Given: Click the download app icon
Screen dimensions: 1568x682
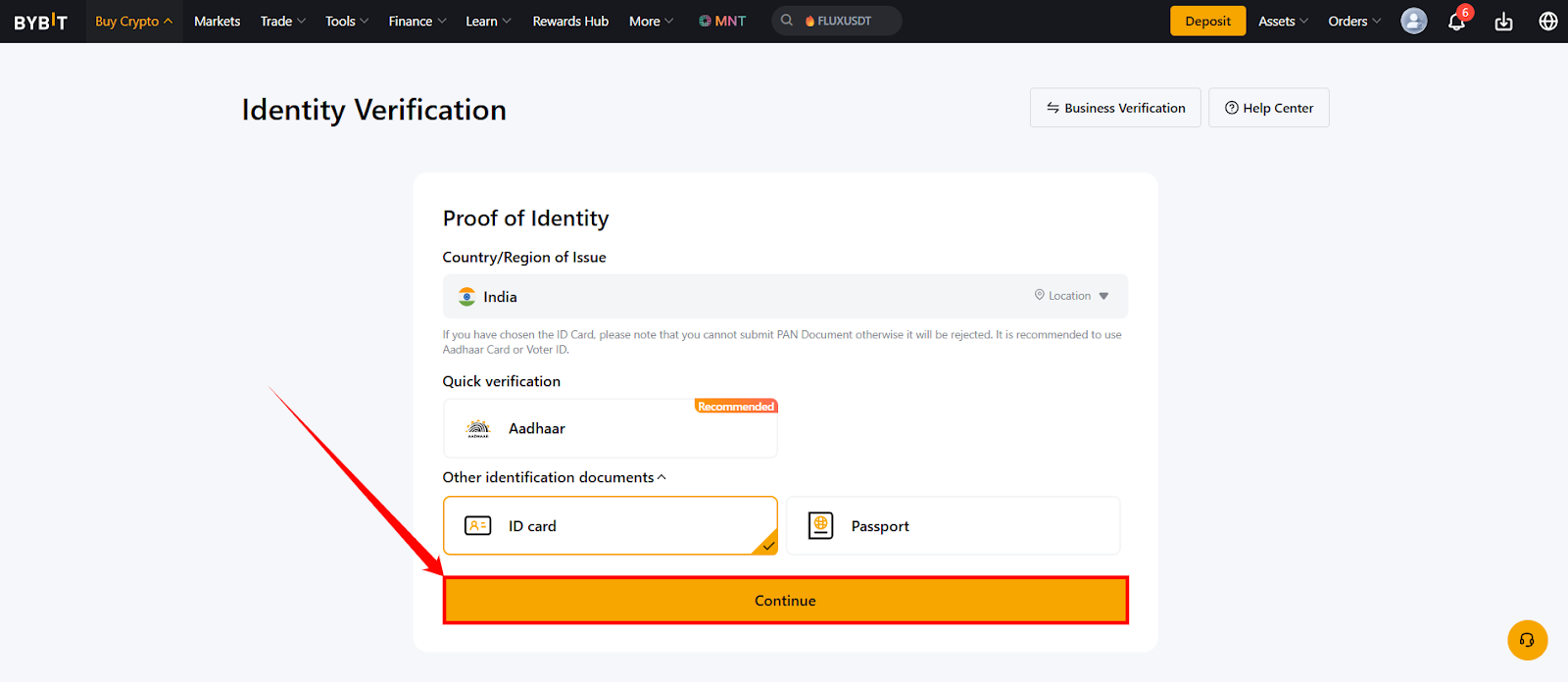Looking at the screenshot, I should tap(1503, 22).
